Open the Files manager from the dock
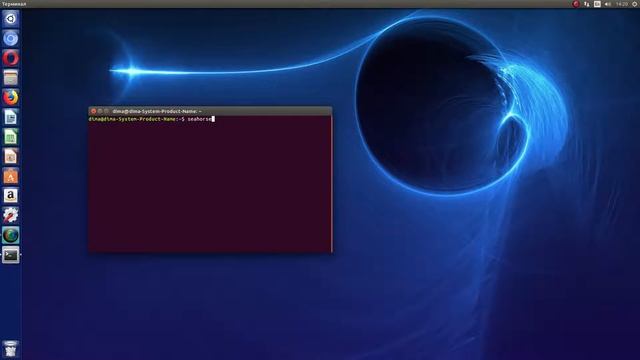 (11, 78)
